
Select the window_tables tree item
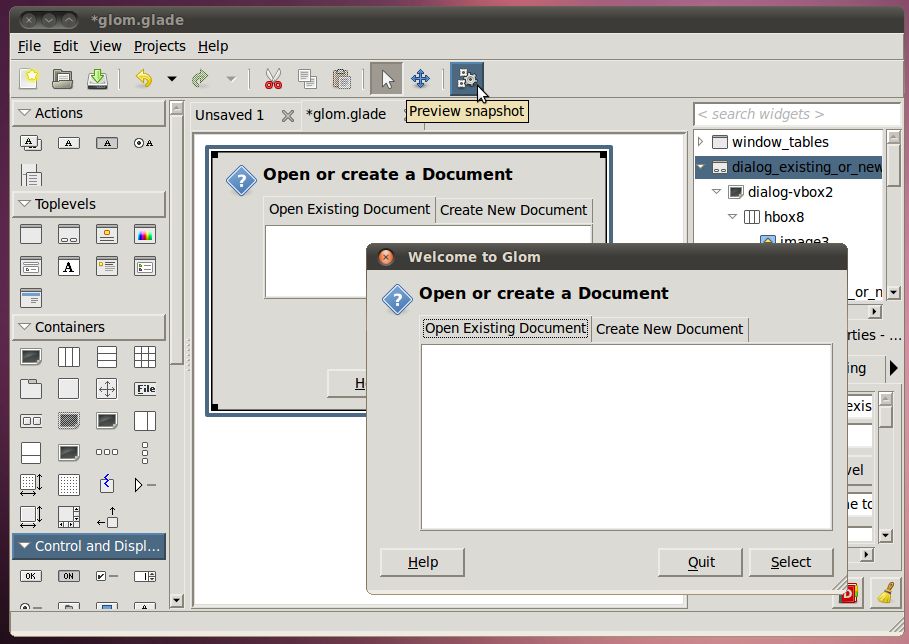point(780,141)
